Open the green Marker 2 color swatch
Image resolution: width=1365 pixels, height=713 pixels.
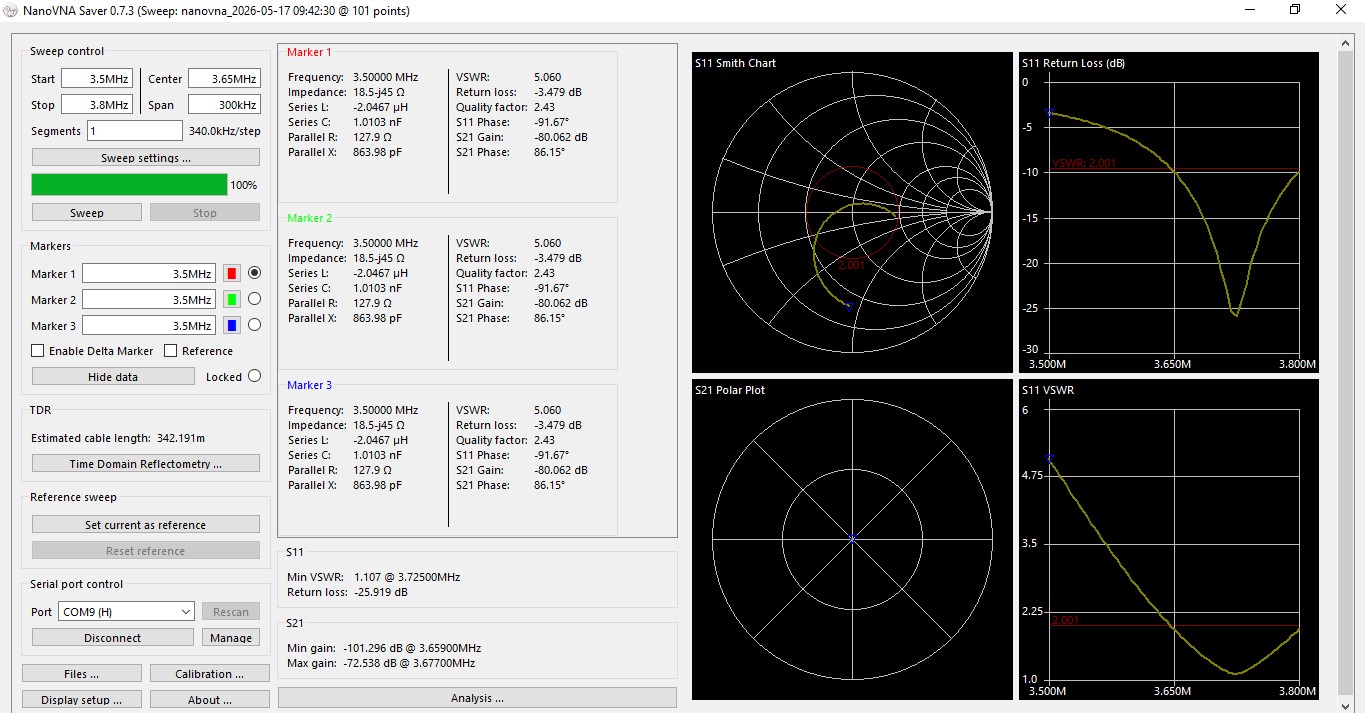tap(231, 299)
